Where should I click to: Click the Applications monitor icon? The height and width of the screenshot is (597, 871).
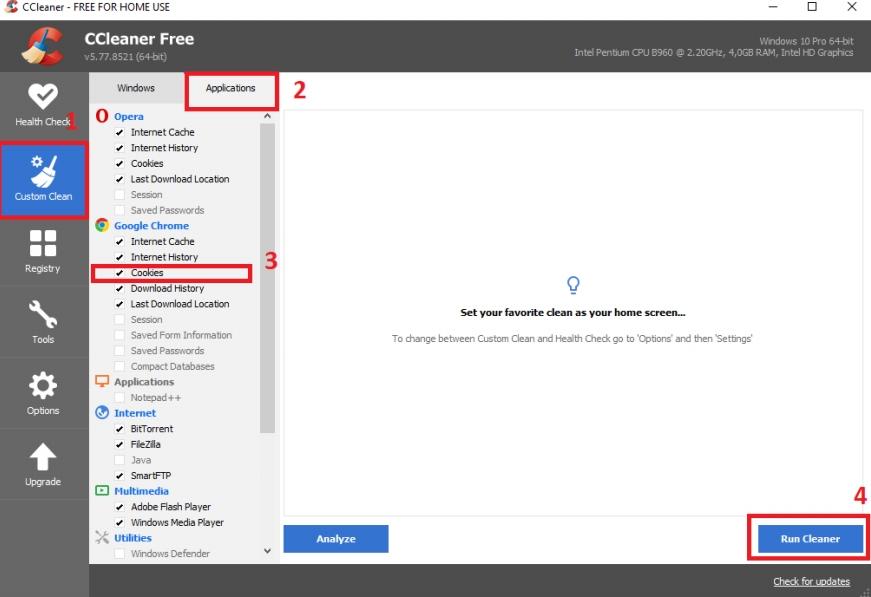pyautogui.click(x=102, y=381)
